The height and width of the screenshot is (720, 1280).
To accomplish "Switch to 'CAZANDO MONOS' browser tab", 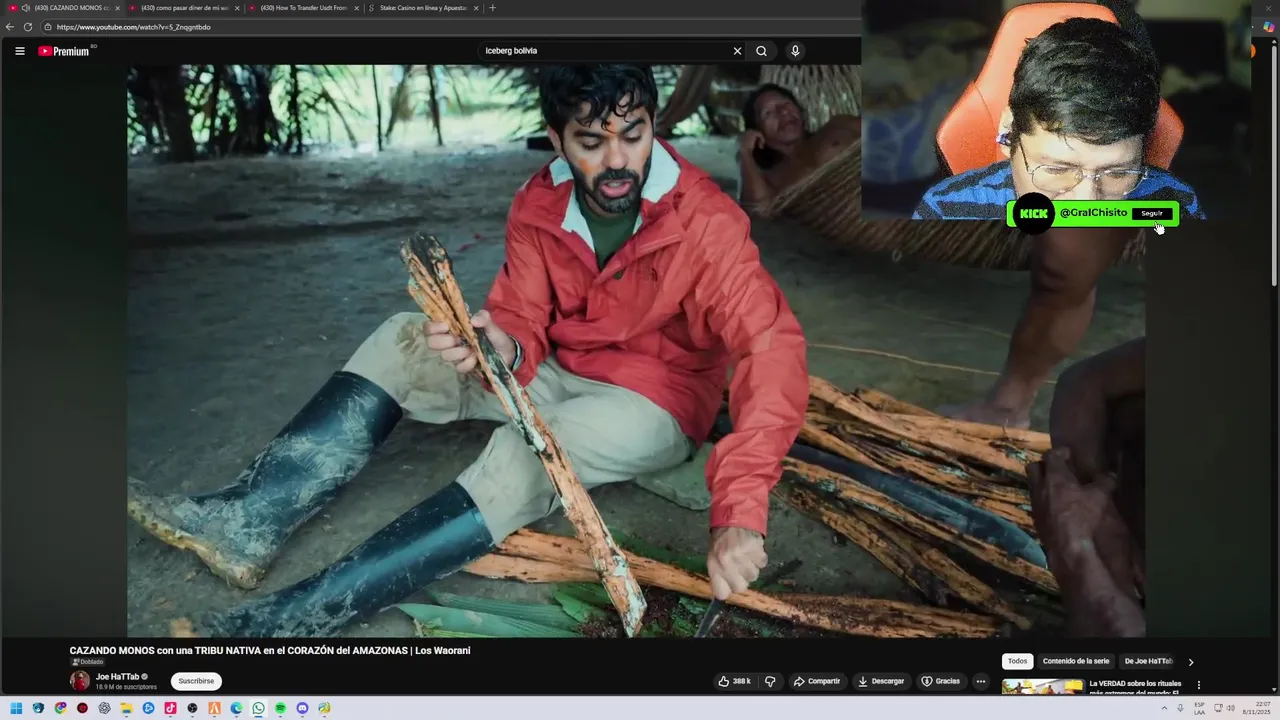I will coord(65,8).
